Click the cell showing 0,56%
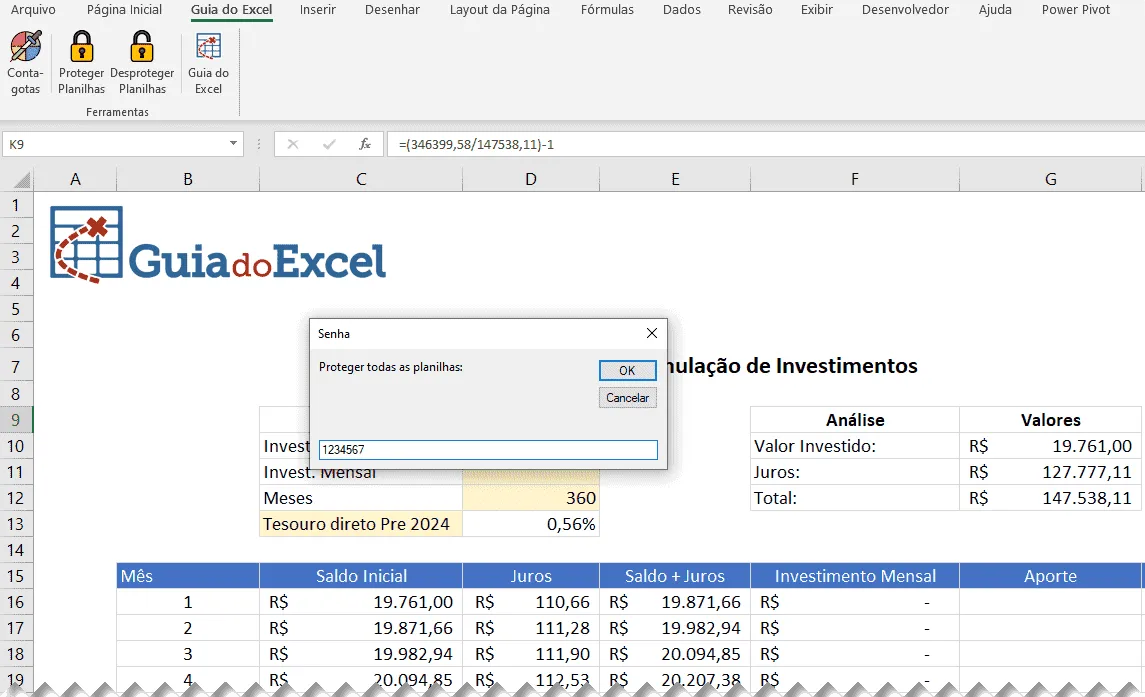Screen dimensions: 1145x697 pyautogui.click(x=531, y=524)
